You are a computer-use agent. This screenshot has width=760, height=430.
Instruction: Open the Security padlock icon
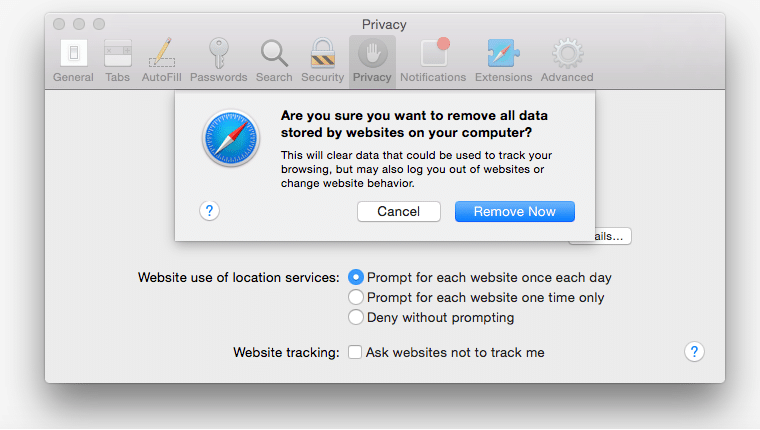pos(323,53)
